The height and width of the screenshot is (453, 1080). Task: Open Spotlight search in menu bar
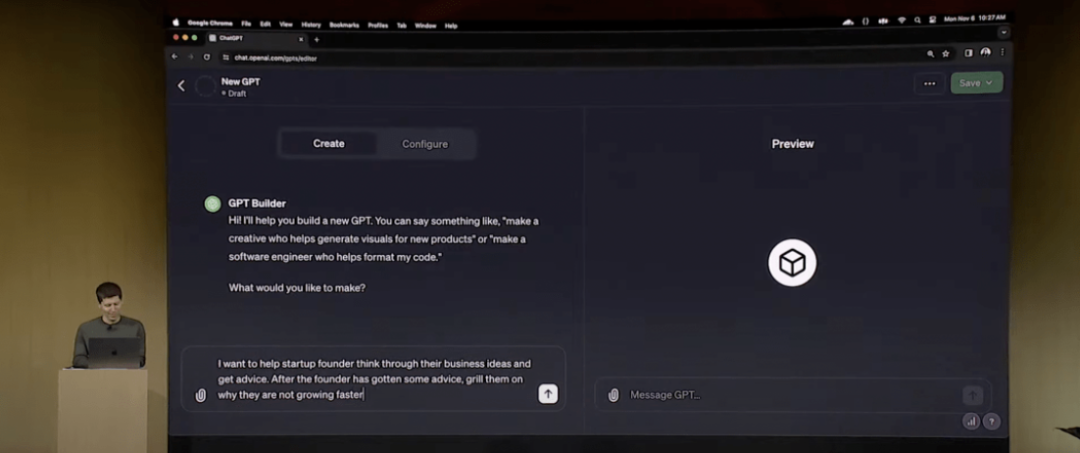(x=917, y=20)
